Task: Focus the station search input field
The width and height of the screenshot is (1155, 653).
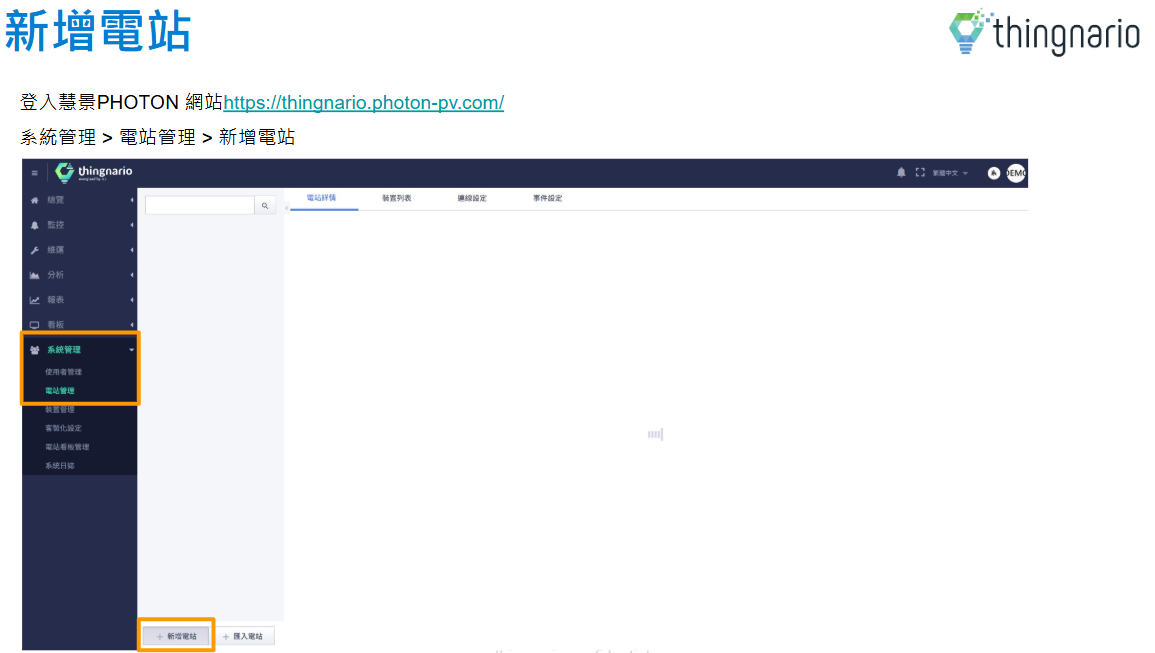Action: pos(200,206)
